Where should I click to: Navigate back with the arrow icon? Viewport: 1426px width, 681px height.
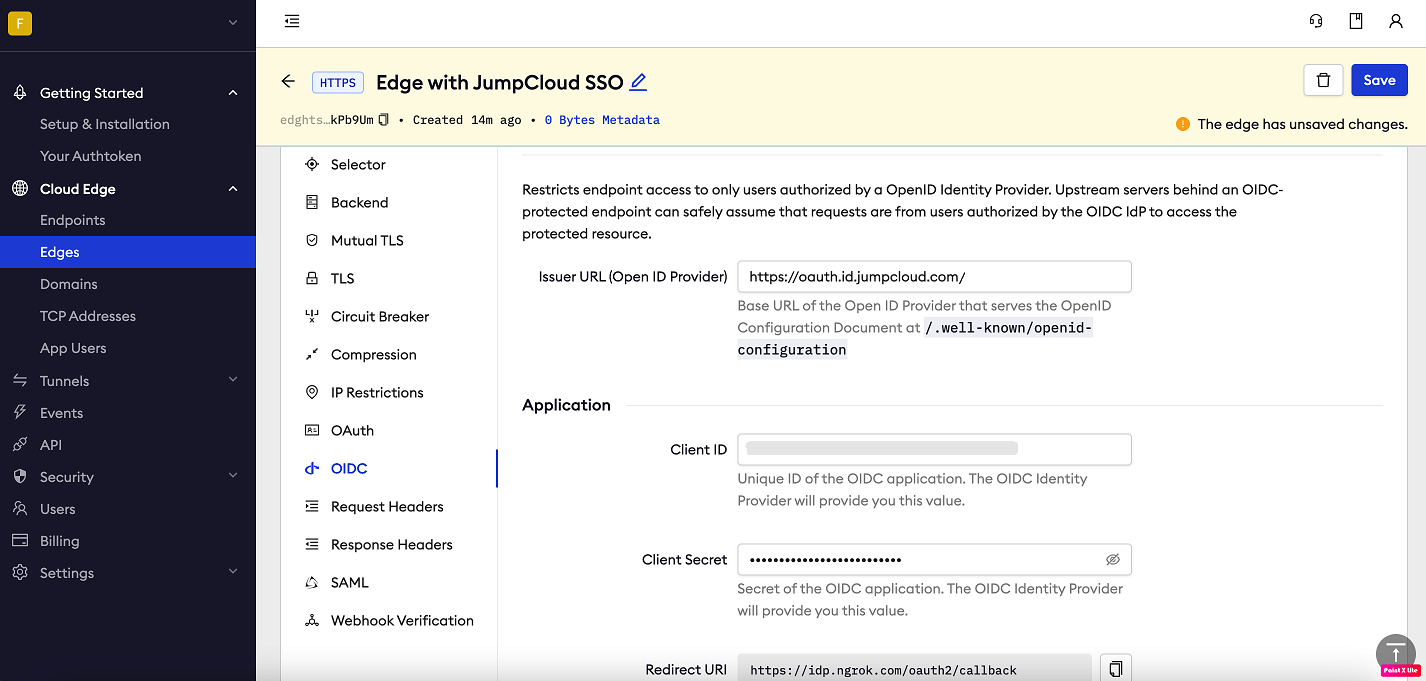pyautogui.click(x=288, y=81)
